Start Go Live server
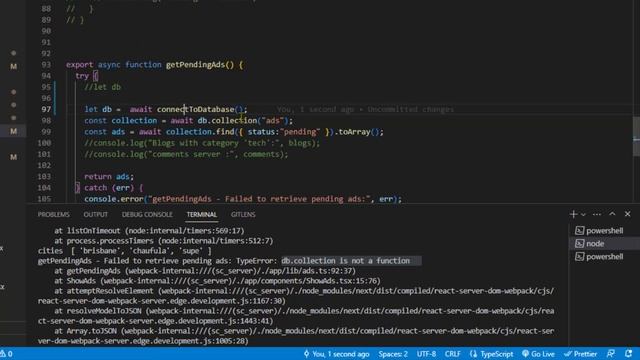The height and width of the screenshot is (360, 640). click(538, 354)
